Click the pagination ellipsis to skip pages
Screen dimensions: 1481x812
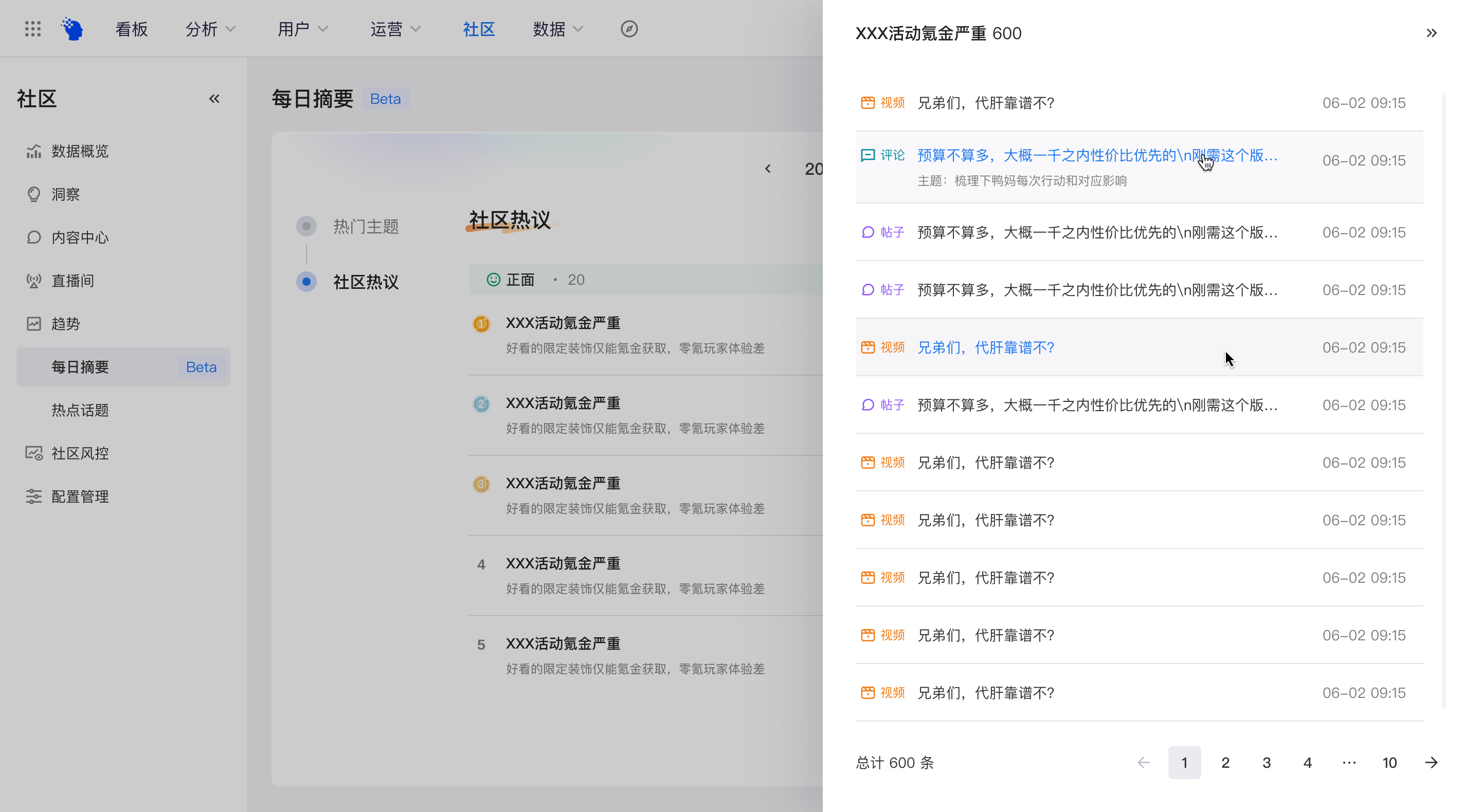(x=1349, y=763)
